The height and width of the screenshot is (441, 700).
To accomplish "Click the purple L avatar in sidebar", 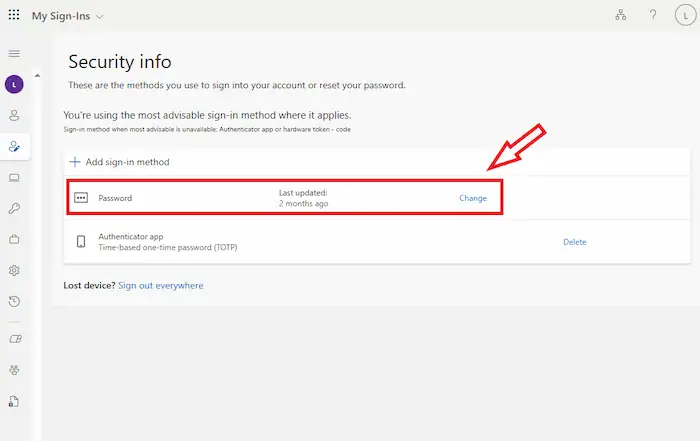I will point(14,84).
